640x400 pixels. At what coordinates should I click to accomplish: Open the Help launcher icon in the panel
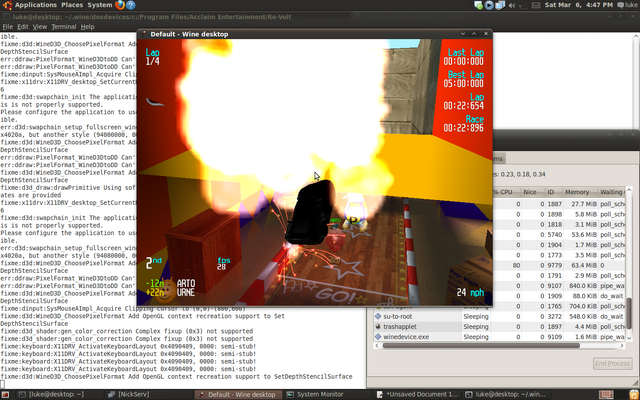pos(131,5)
